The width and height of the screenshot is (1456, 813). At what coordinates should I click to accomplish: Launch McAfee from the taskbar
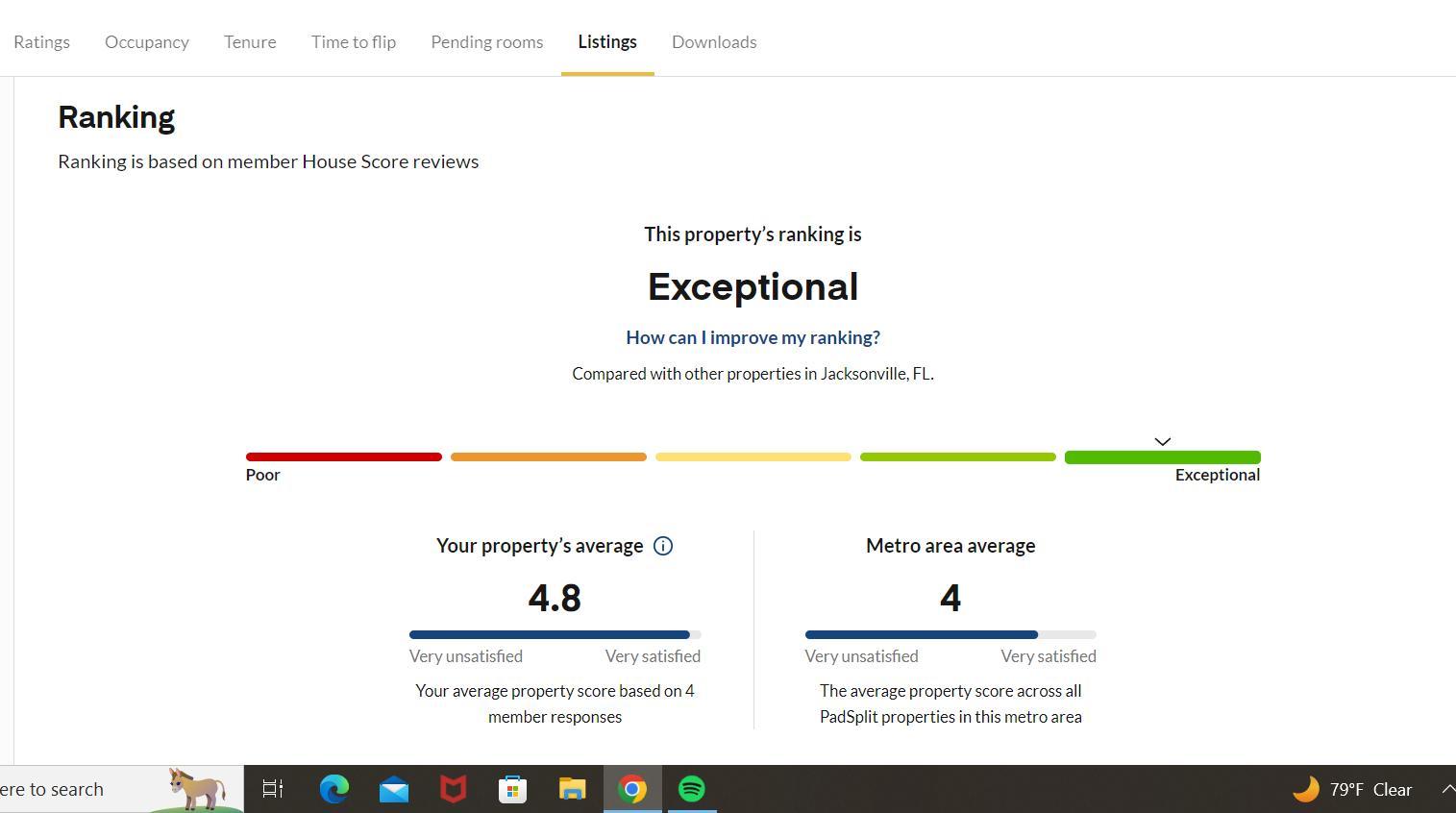click(454, 789)
